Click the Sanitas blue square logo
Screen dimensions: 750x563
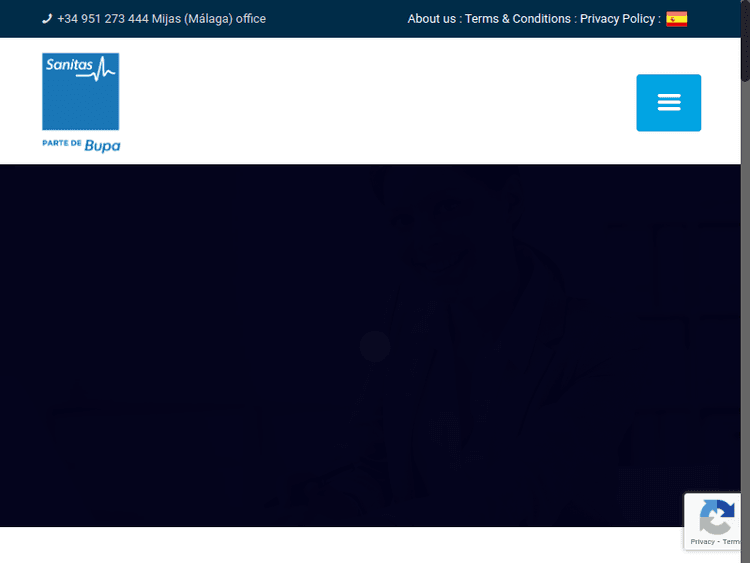coord(80,92)
